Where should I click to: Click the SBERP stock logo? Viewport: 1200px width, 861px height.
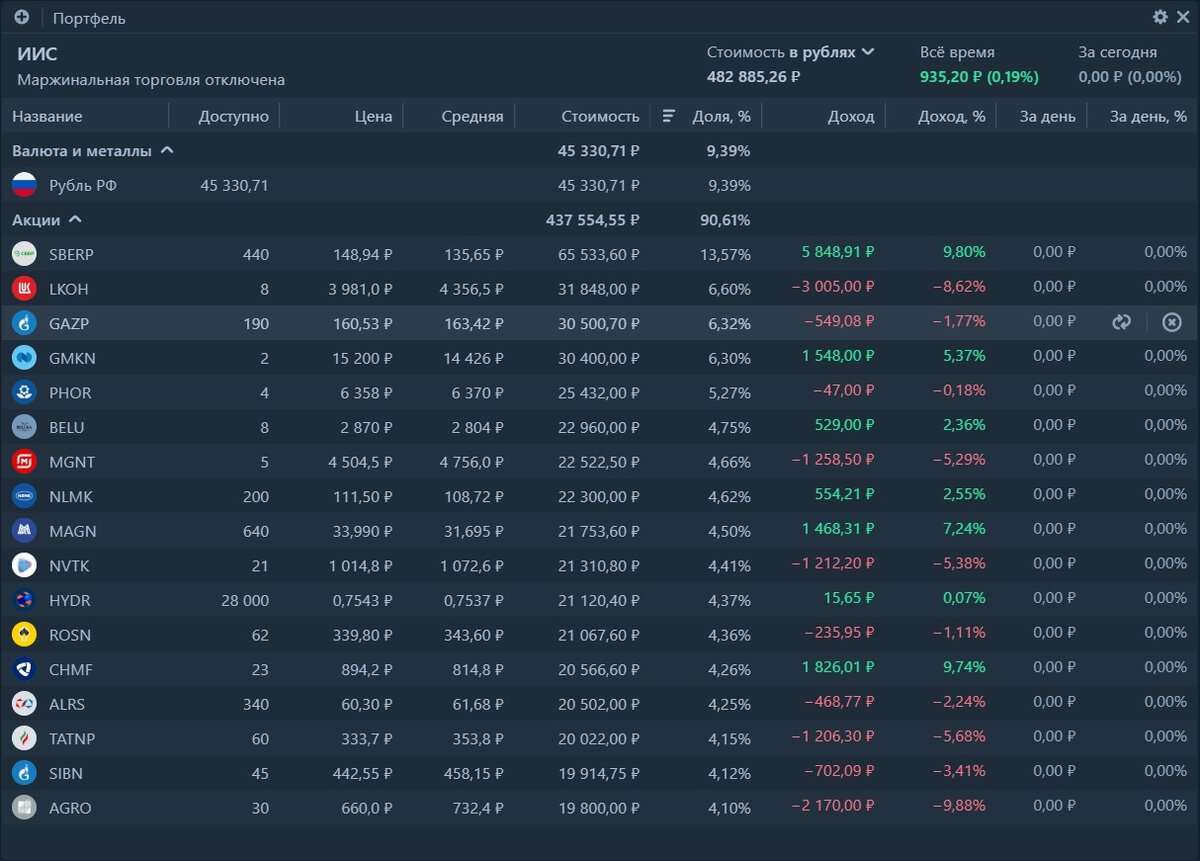[x=24, y=254]
